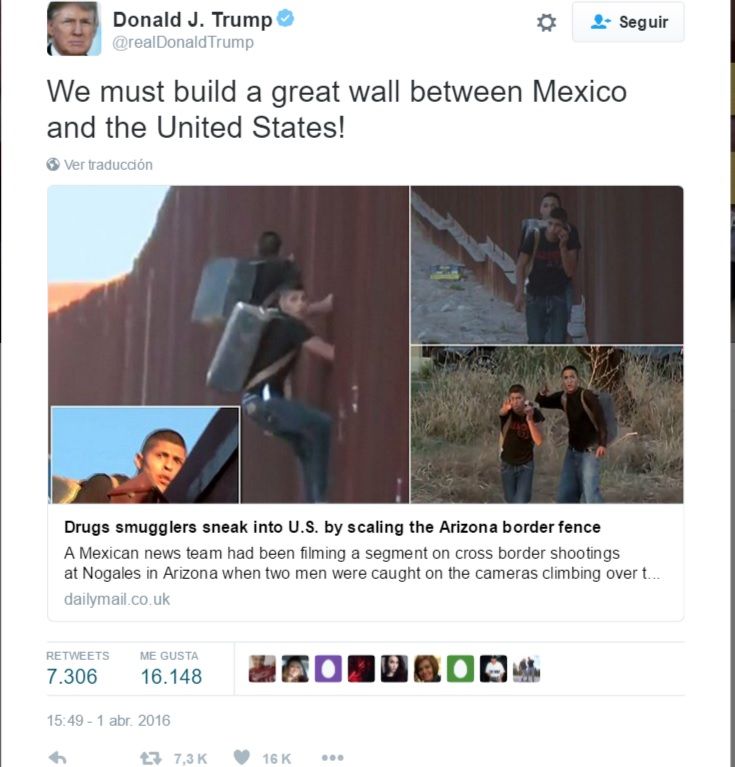
Task: Click the 15:49 - 1 abr. 2016 timestamp
Action: (108, 721)
